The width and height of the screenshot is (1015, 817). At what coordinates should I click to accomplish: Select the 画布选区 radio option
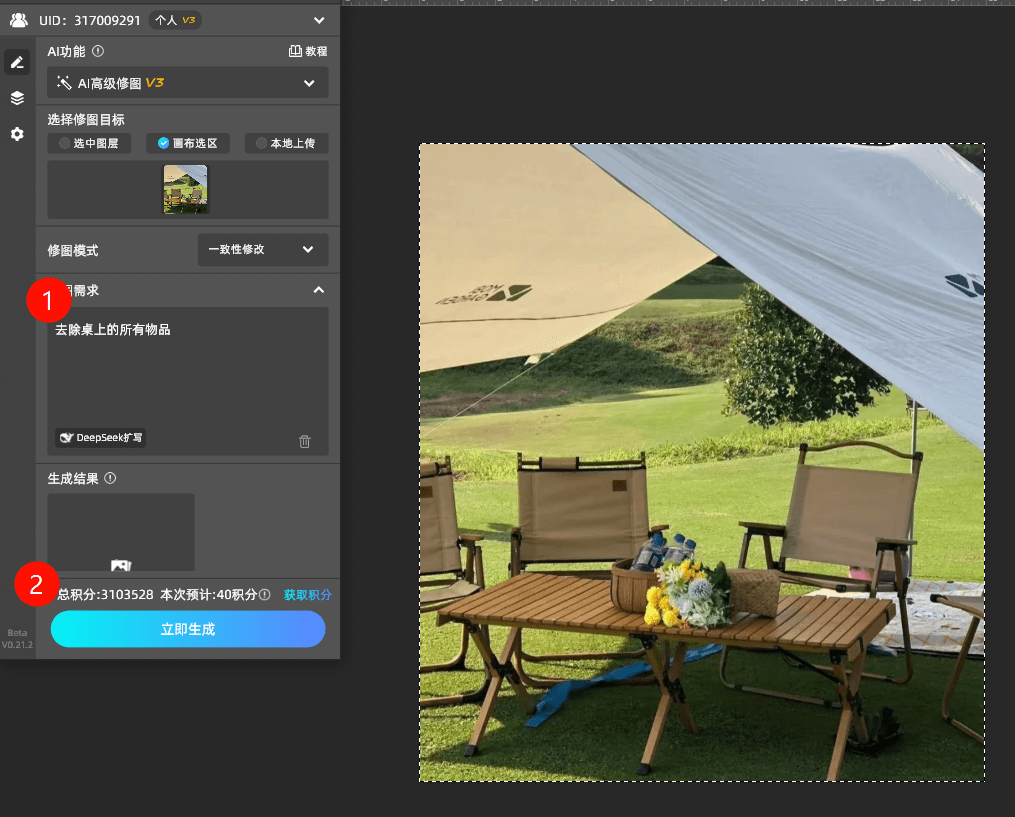tap(187, 143)
